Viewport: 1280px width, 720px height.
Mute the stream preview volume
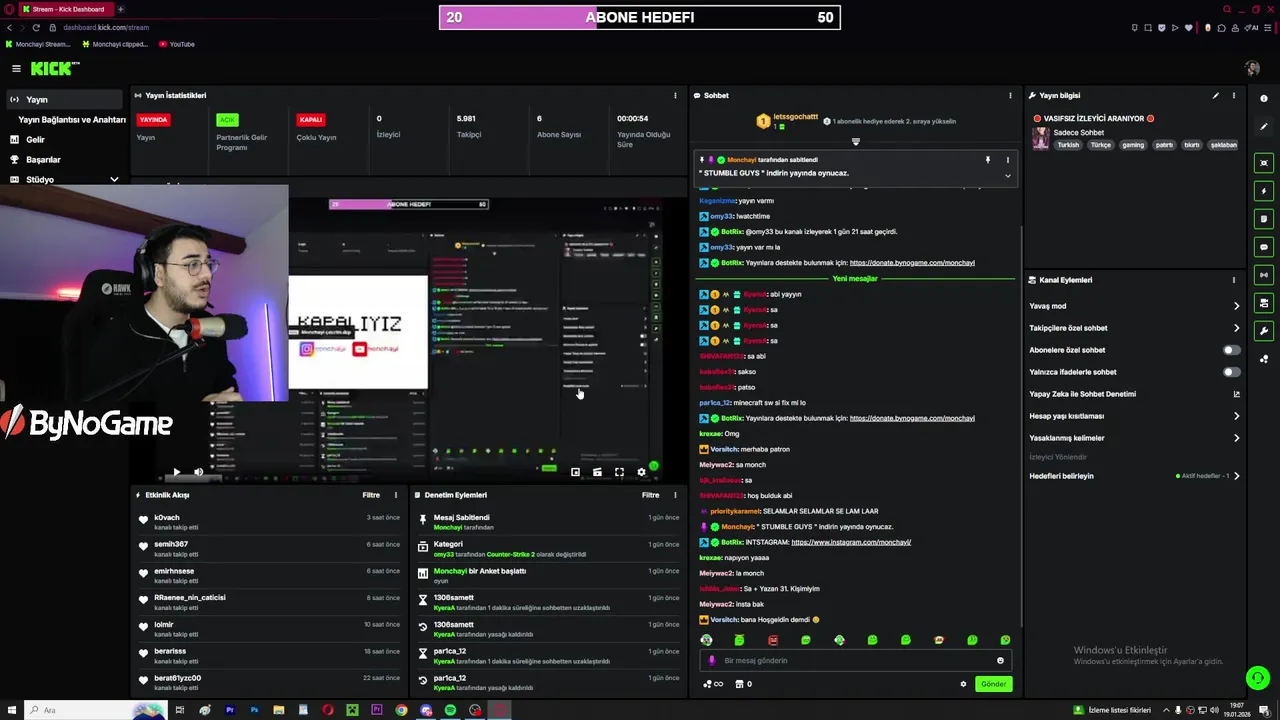pyautogui.click(x=198, y=472)
